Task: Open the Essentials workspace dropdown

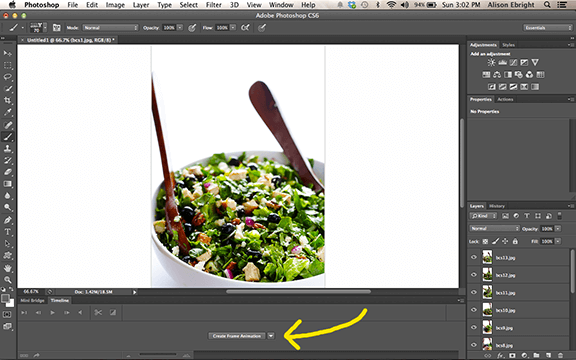Action: (547, 28)
